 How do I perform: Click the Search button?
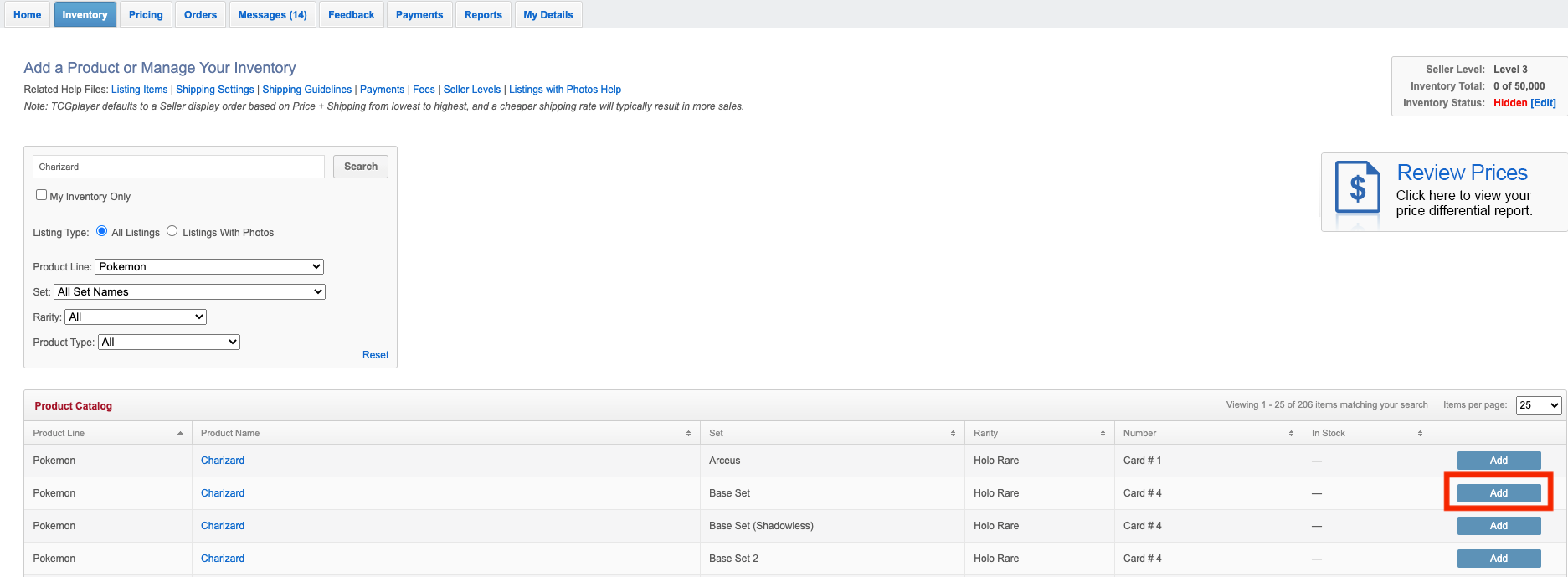point(361,167)
